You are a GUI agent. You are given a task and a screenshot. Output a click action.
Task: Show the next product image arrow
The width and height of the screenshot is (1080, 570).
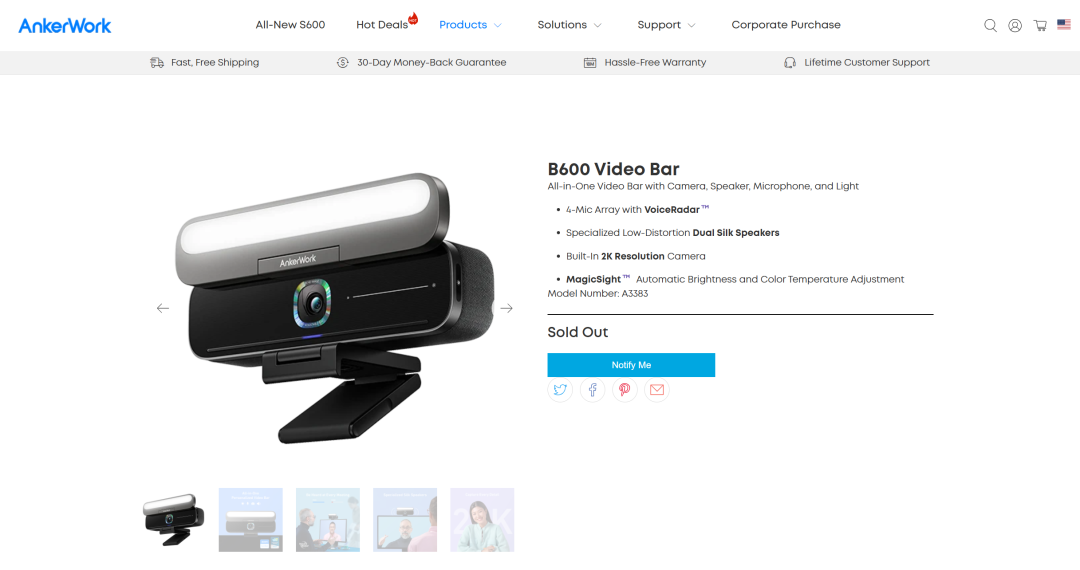(506, 308)
